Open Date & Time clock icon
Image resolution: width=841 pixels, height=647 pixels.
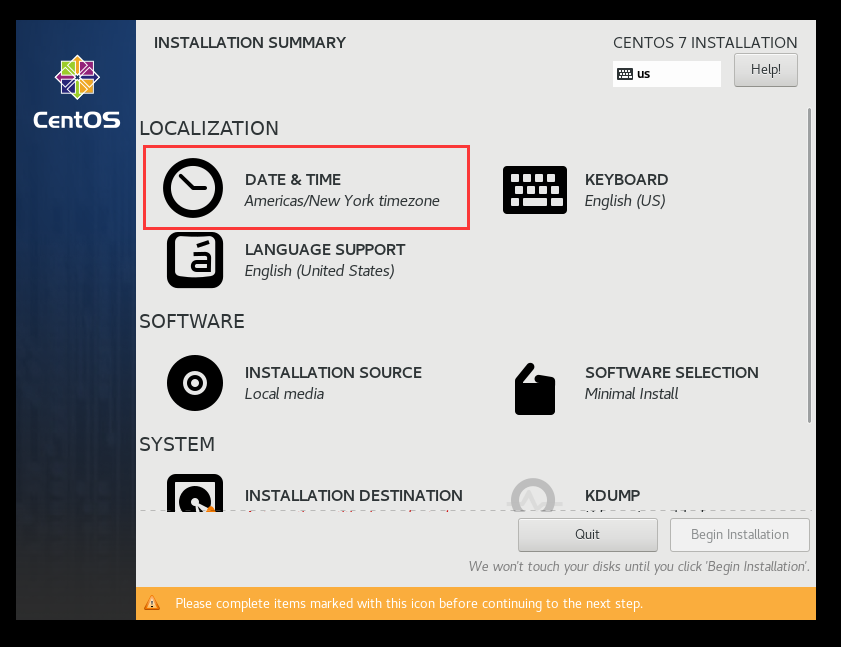coord(193,188)
